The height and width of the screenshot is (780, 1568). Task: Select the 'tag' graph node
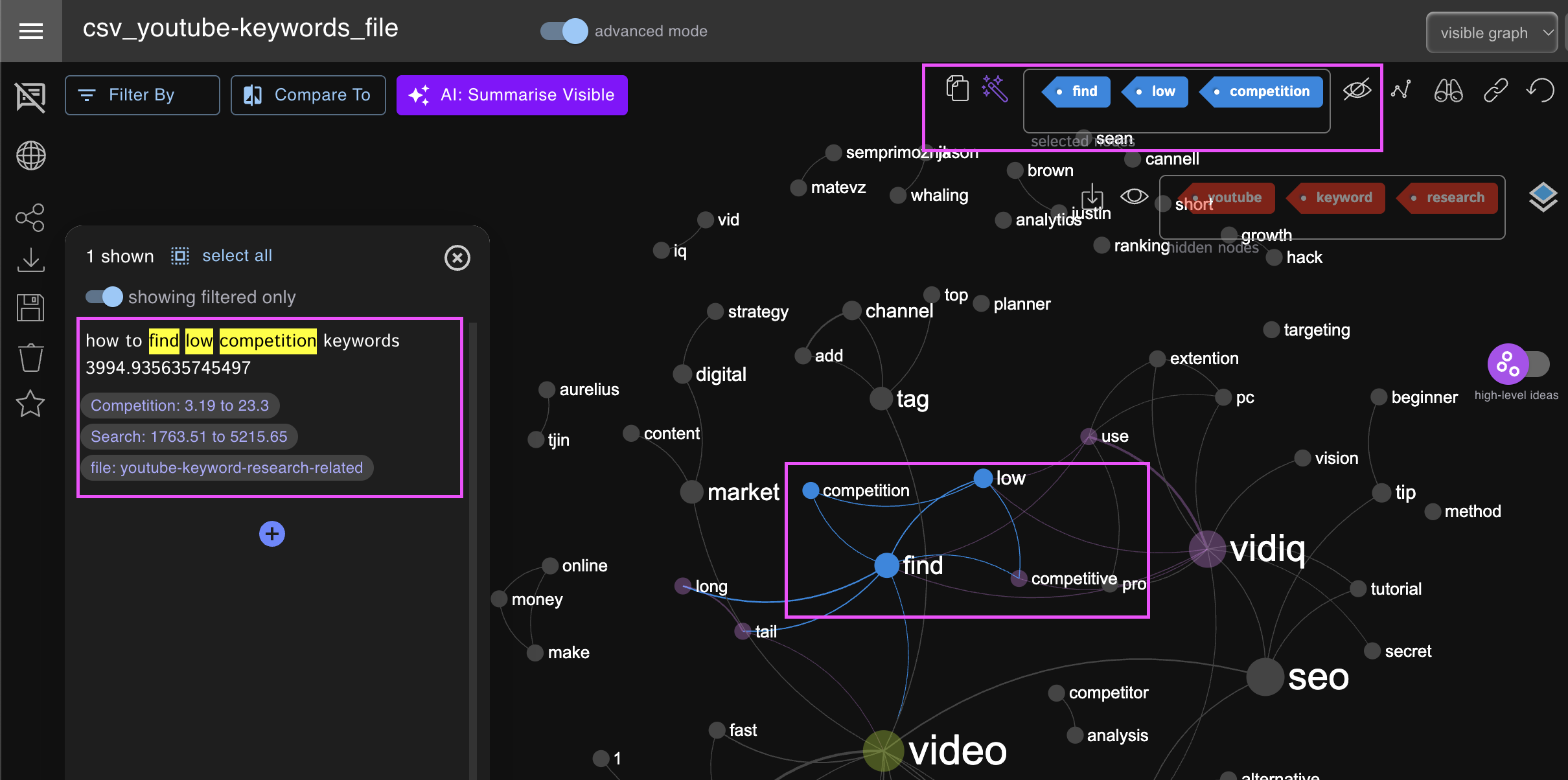click(881, 398)
